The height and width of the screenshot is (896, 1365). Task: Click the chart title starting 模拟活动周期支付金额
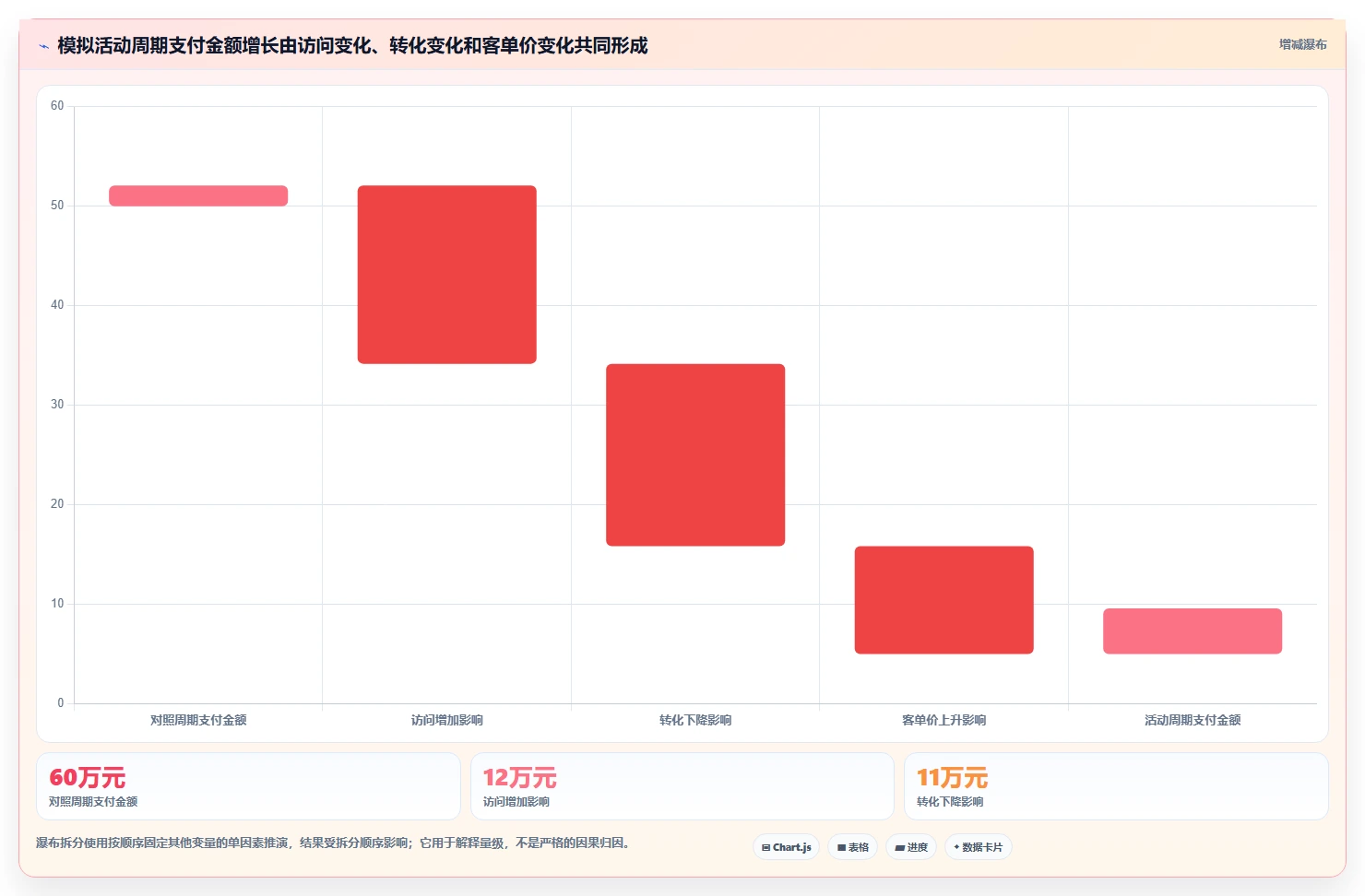(x=352, y=45)
